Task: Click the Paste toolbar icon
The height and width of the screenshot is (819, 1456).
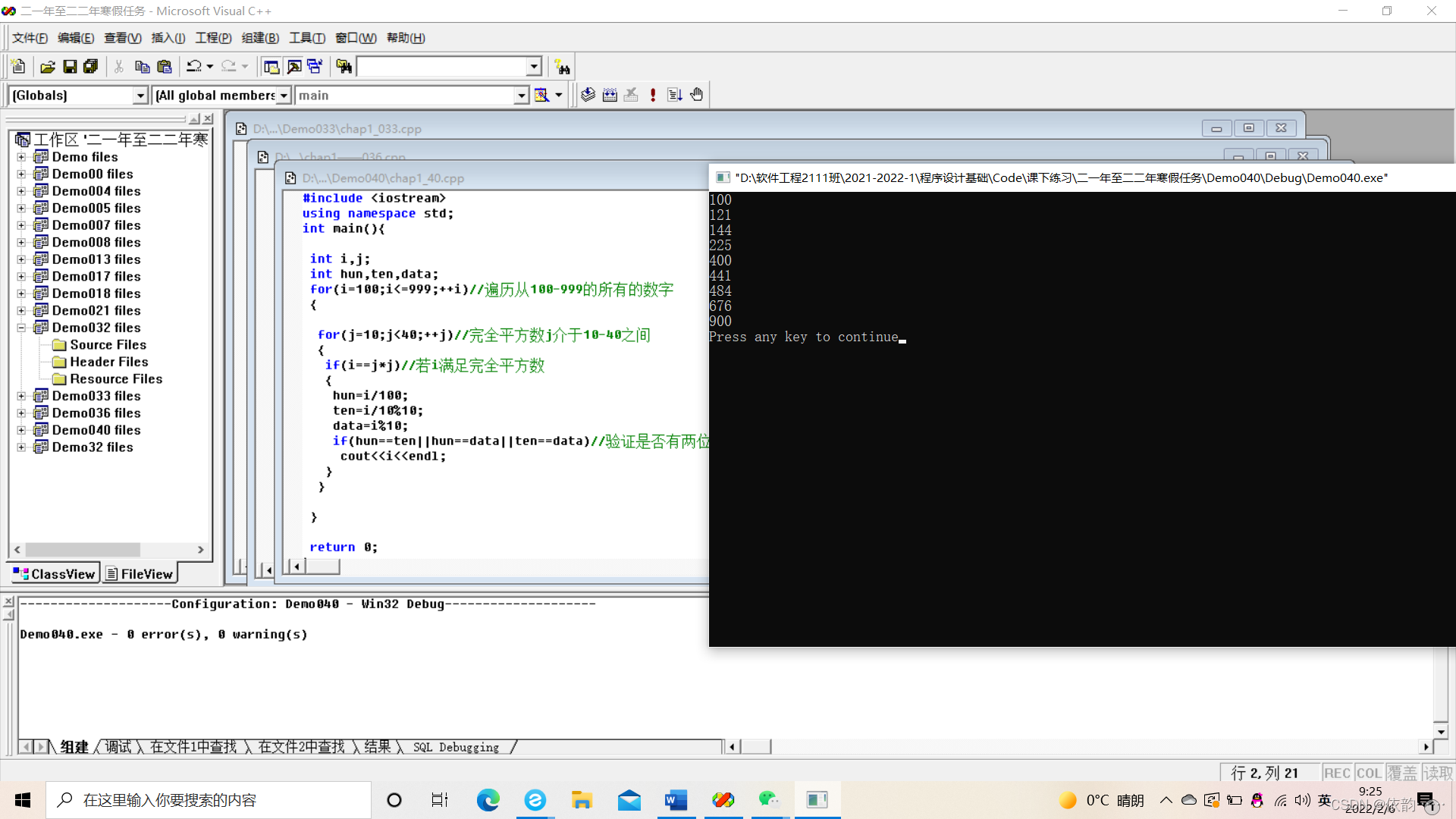Action: coord(164,67)
